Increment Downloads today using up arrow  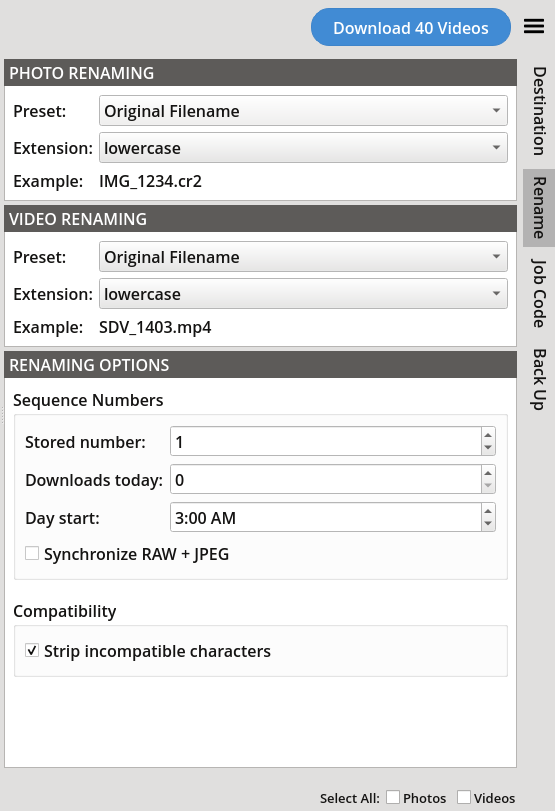[488, 472]
